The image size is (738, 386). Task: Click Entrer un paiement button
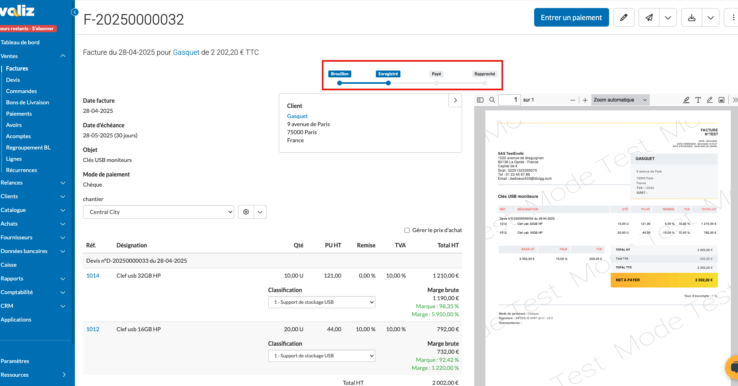click(x=571, y=18)
